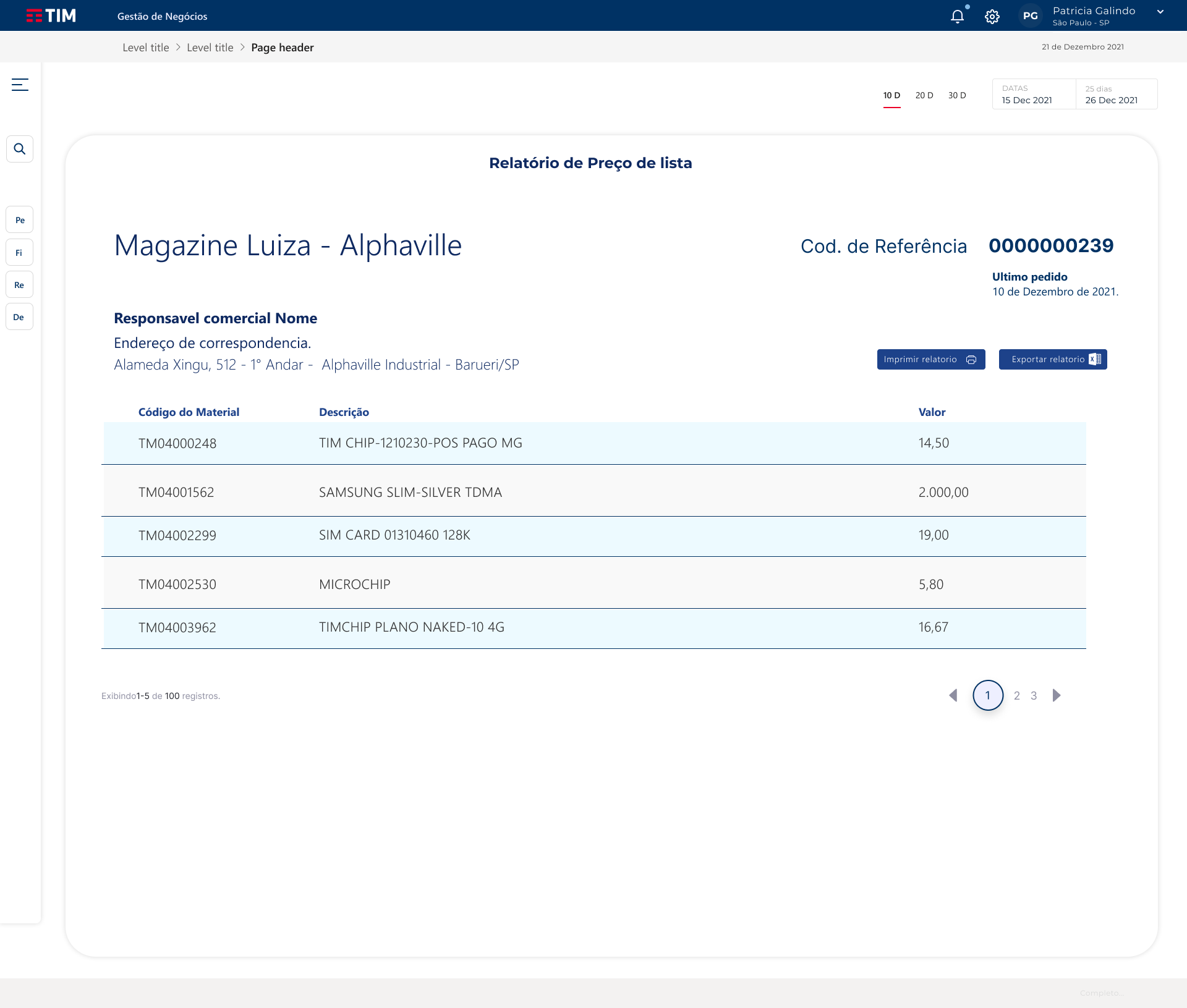The height and width of the screenshot is (1008, 1187).
Task: Go to next page arrow
Action: coord(1057,696)
